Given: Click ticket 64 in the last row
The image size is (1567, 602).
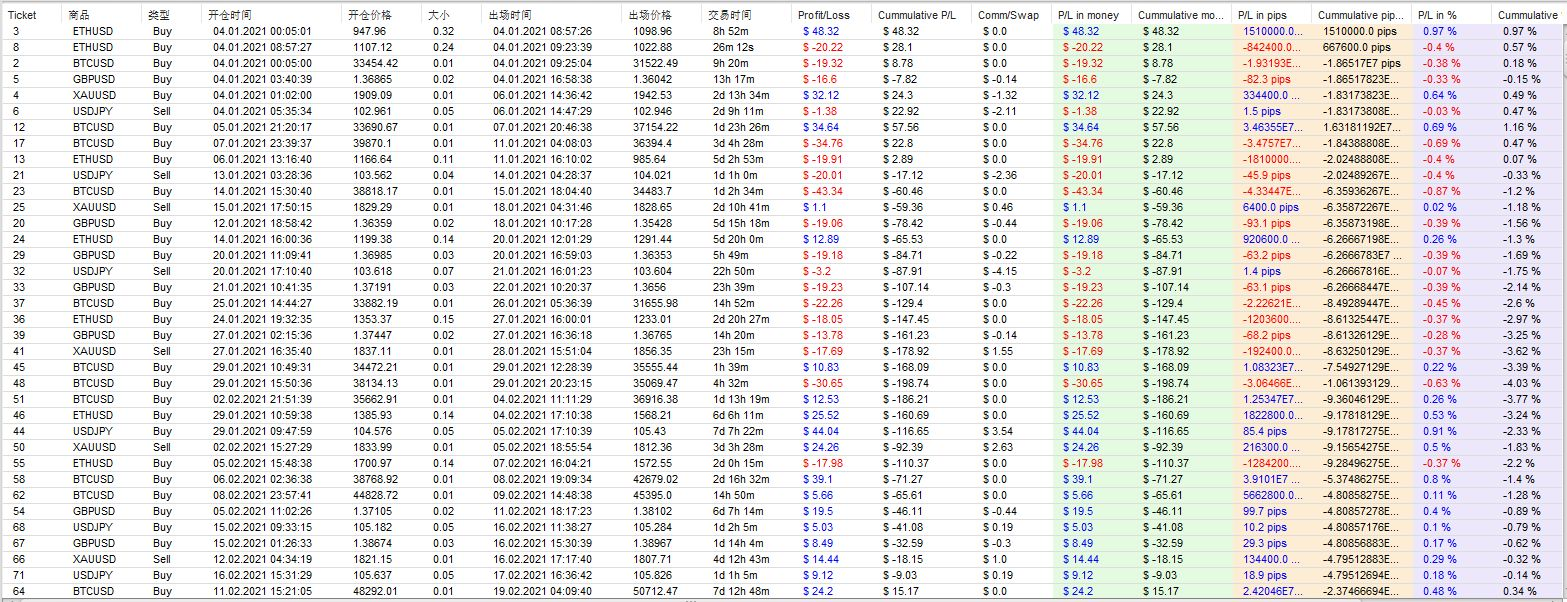Looking at the screenshot, I should coord(19,591).
